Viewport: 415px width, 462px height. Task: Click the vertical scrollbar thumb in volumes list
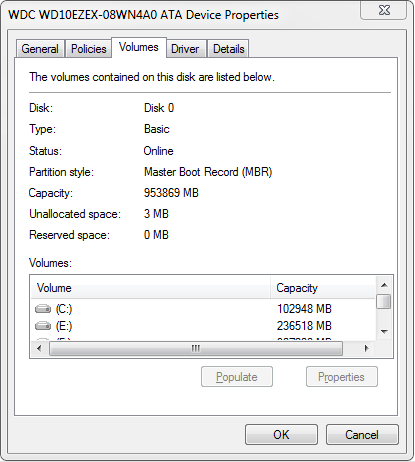pyautogui.click(x=384, y=302)
